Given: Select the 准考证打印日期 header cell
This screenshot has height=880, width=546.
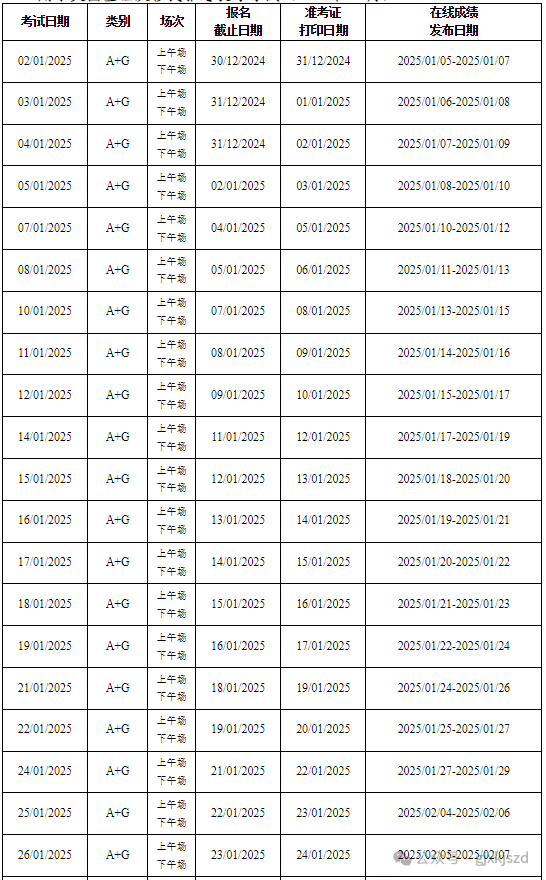Looking at the screenshot, I should click(323, 21).
